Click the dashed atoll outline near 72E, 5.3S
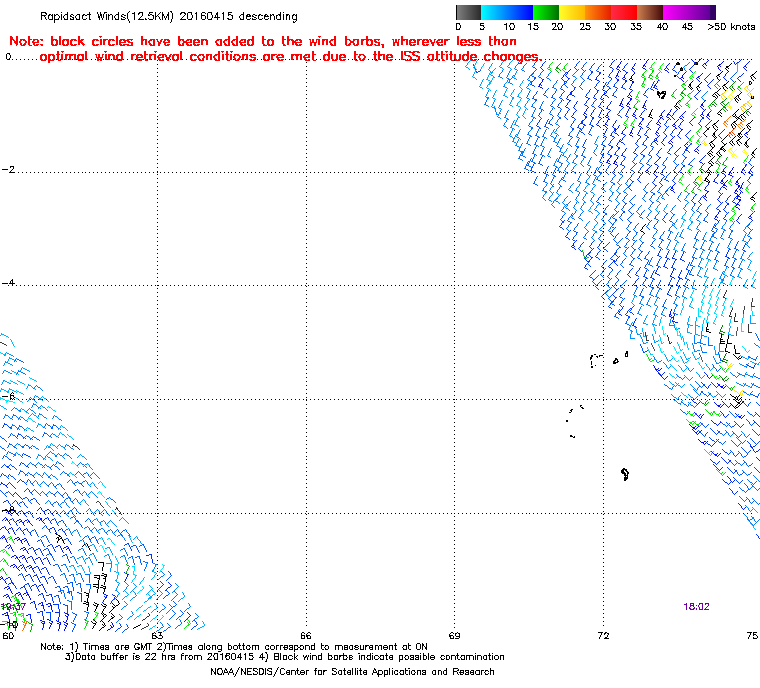This screenshot has width=760, height=688. click(x=596, y=360)
